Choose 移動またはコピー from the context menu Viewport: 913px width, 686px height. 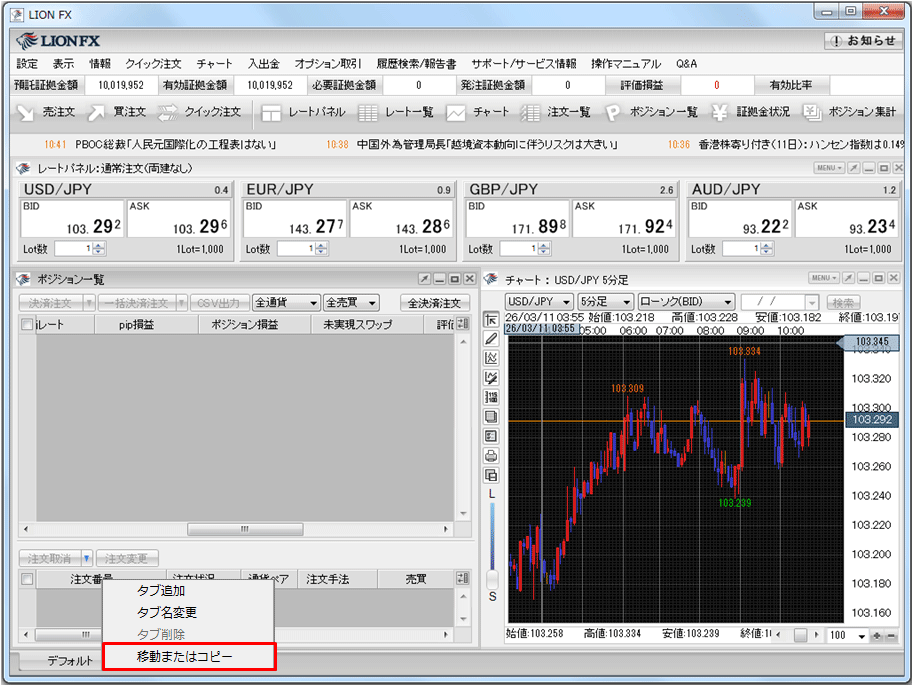(188, 656)
